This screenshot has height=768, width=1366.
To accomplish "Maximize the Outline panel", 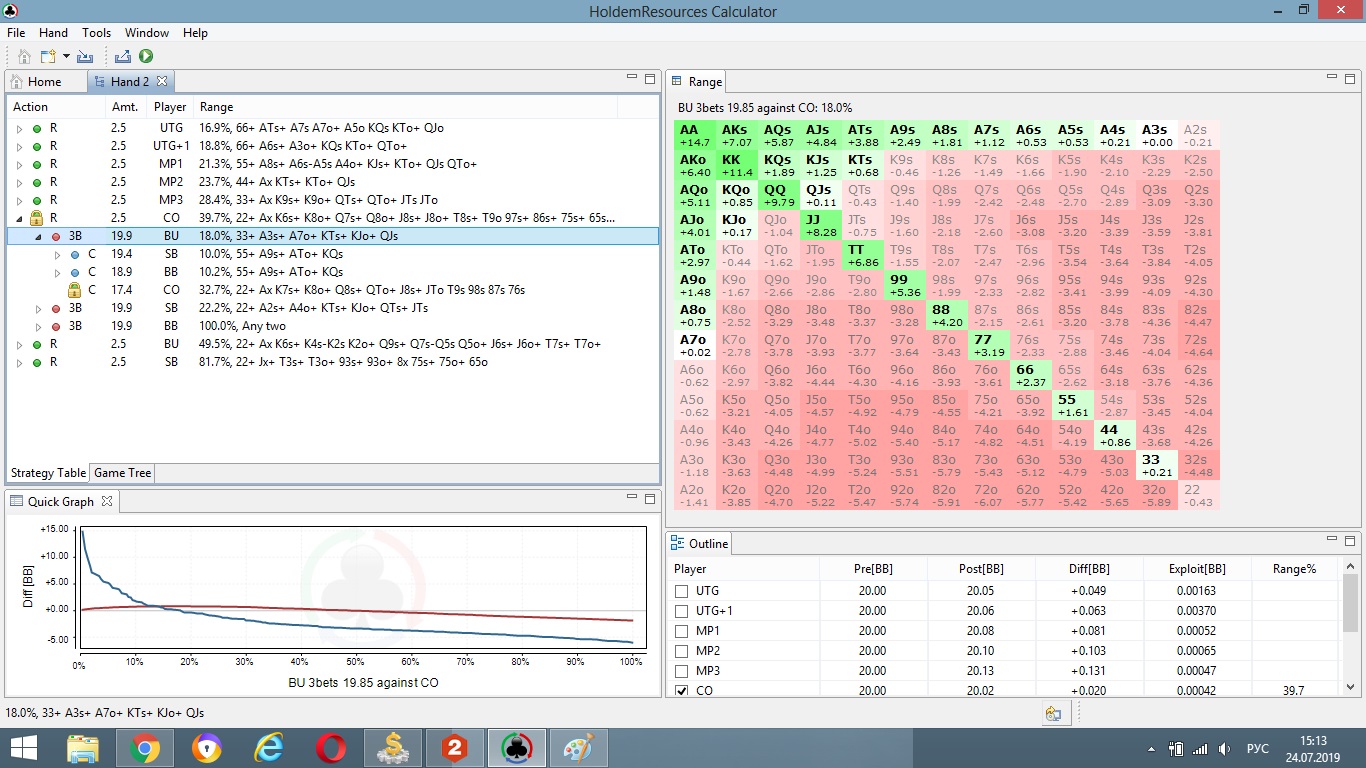I will click(1350, 540).
